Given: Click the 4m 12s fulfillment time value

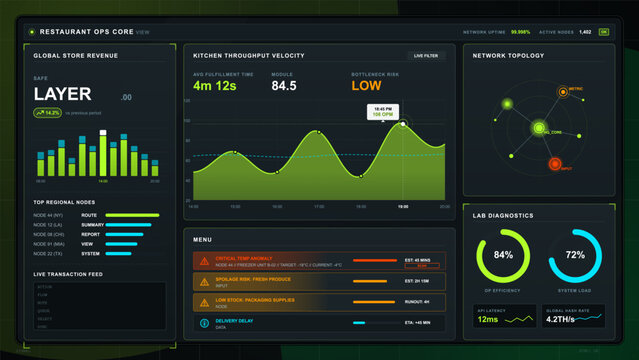Looking at the screenshot, I should click(x=215, y=86).
